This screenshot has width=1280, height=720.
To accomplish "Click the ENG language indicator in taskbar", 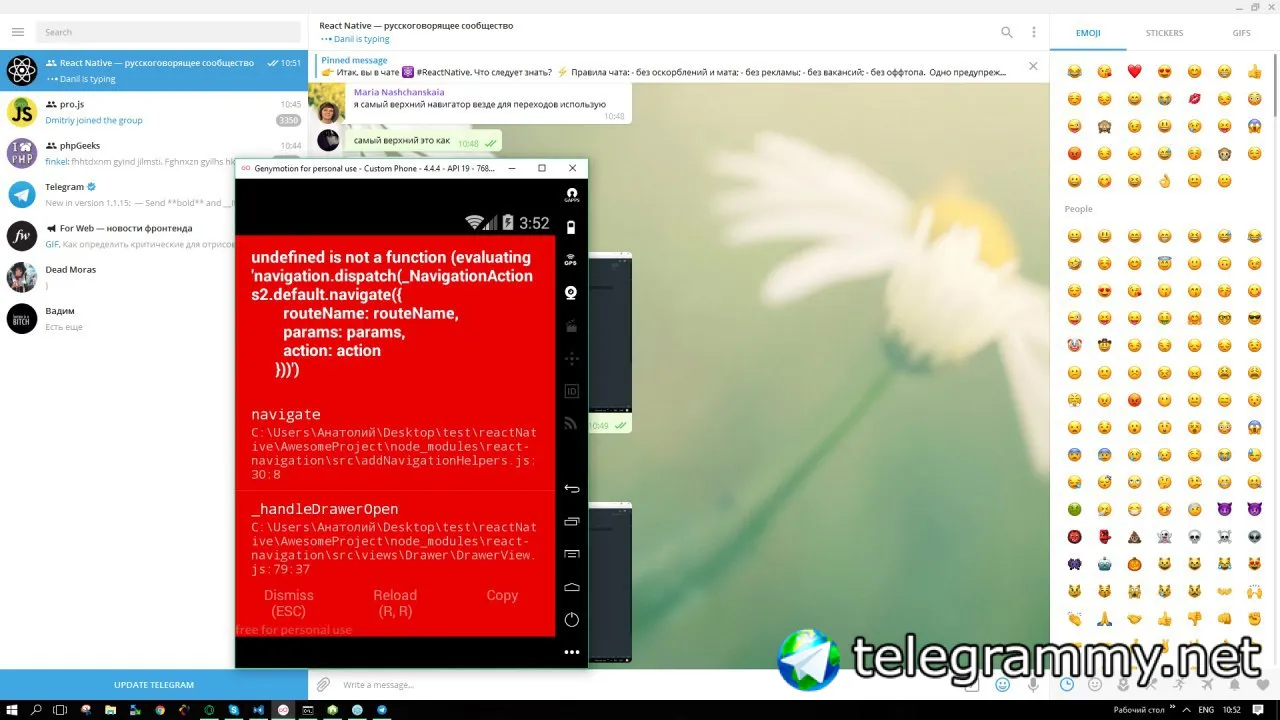I will tap(1207, 710).
